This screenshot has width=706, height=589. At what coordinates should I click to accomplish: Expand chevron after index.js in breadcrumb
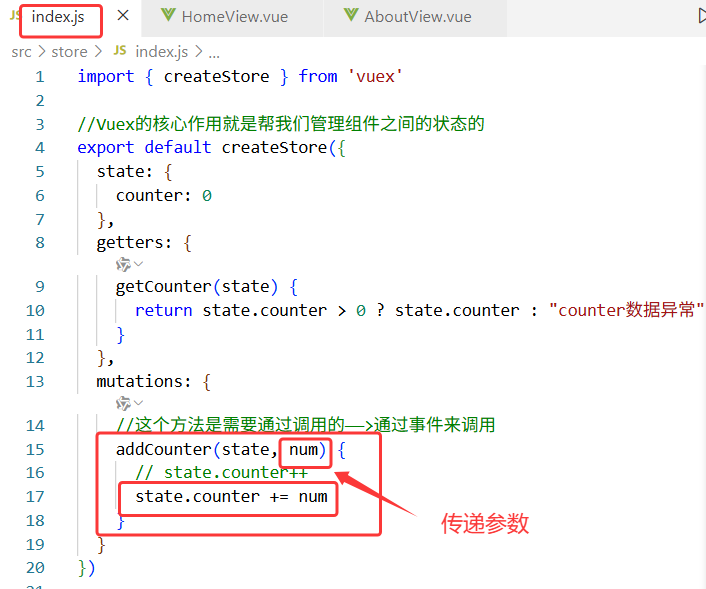tap(199, 52)
